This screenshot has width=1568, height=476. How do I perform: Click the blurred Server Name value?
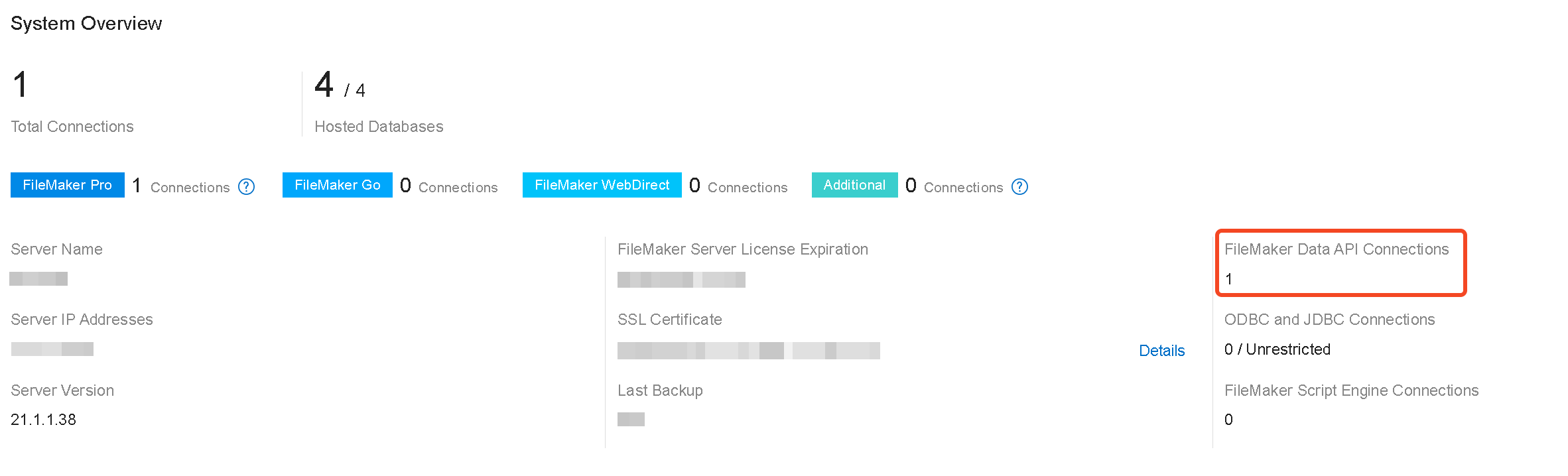coord(38,279)
